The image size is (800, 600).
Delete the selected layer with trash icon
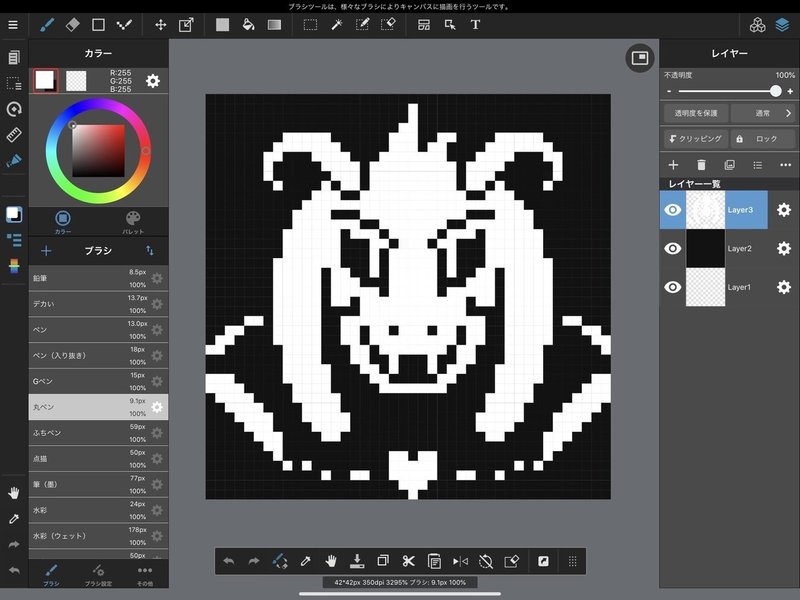pyautogui.click(x=702, y=164)
